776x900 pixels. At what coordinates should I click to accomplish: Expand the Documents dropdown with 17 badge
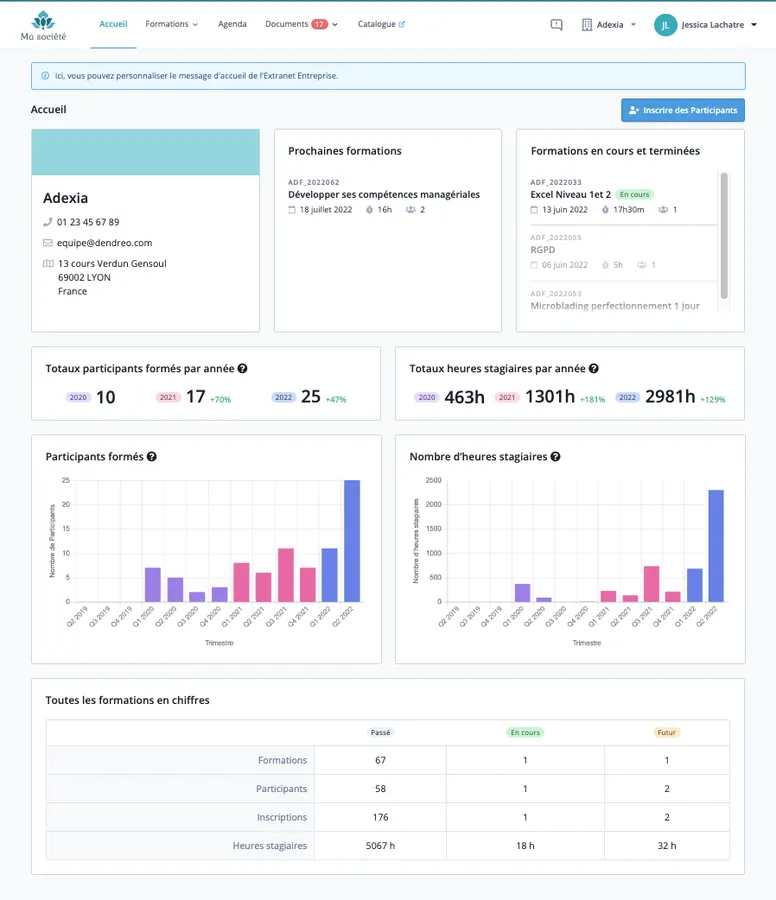click(301, 24)
